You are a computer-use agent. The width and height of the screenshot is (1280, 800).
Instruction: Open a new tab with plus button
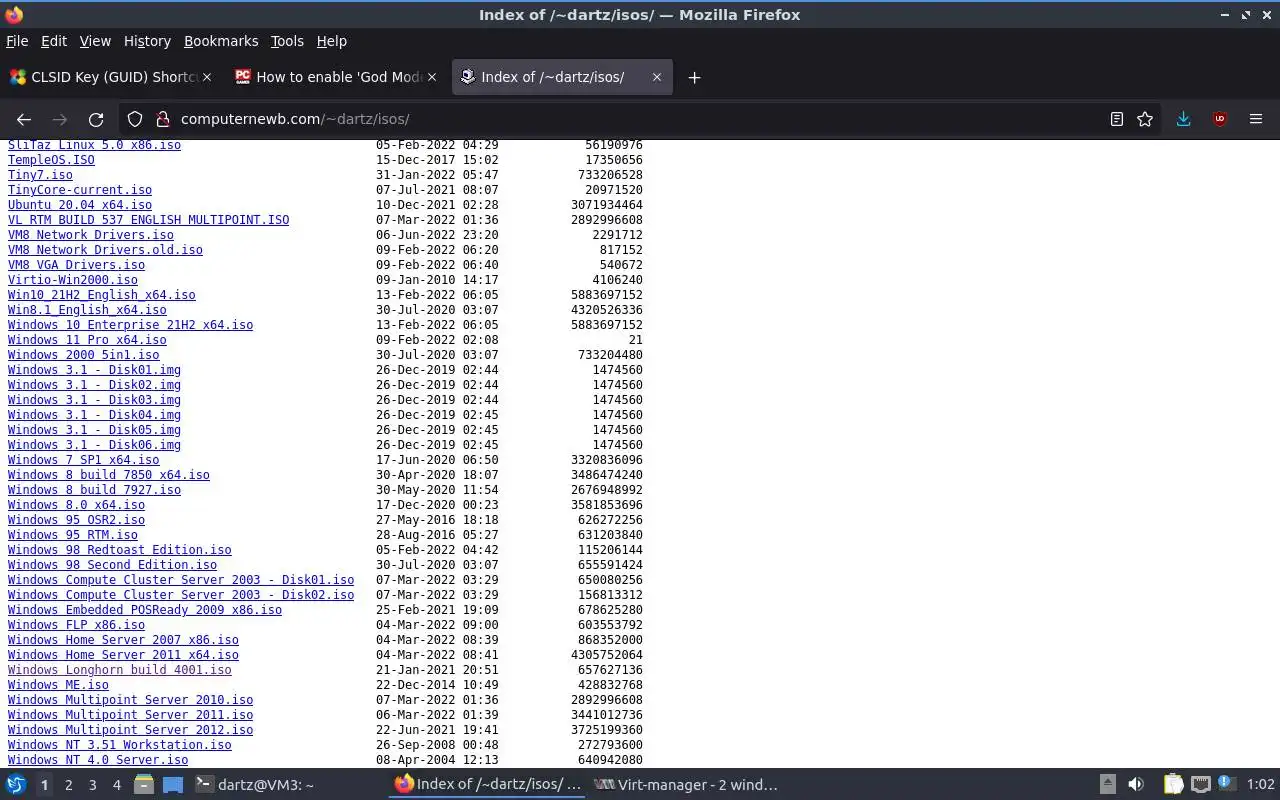click(x=694, y=77)
